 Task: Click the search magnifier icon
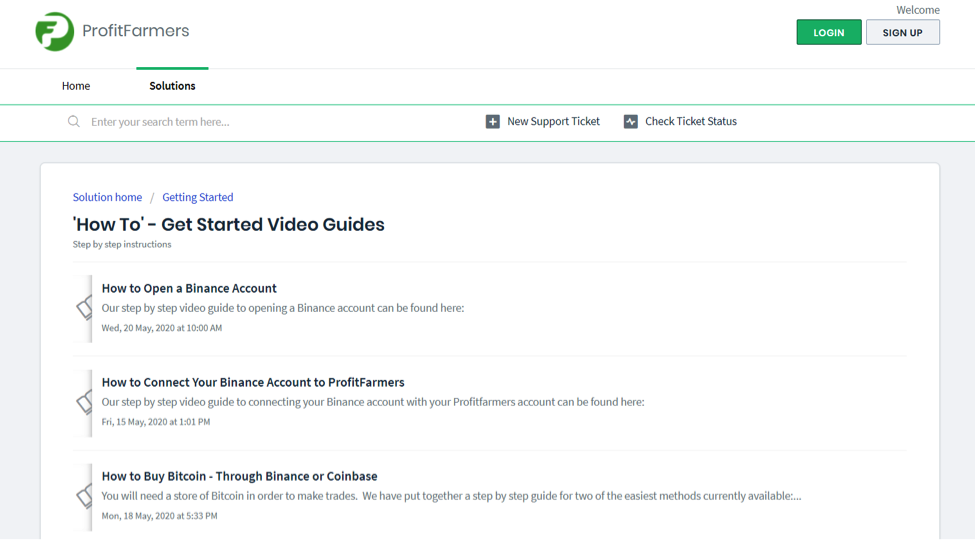(74, 122)
